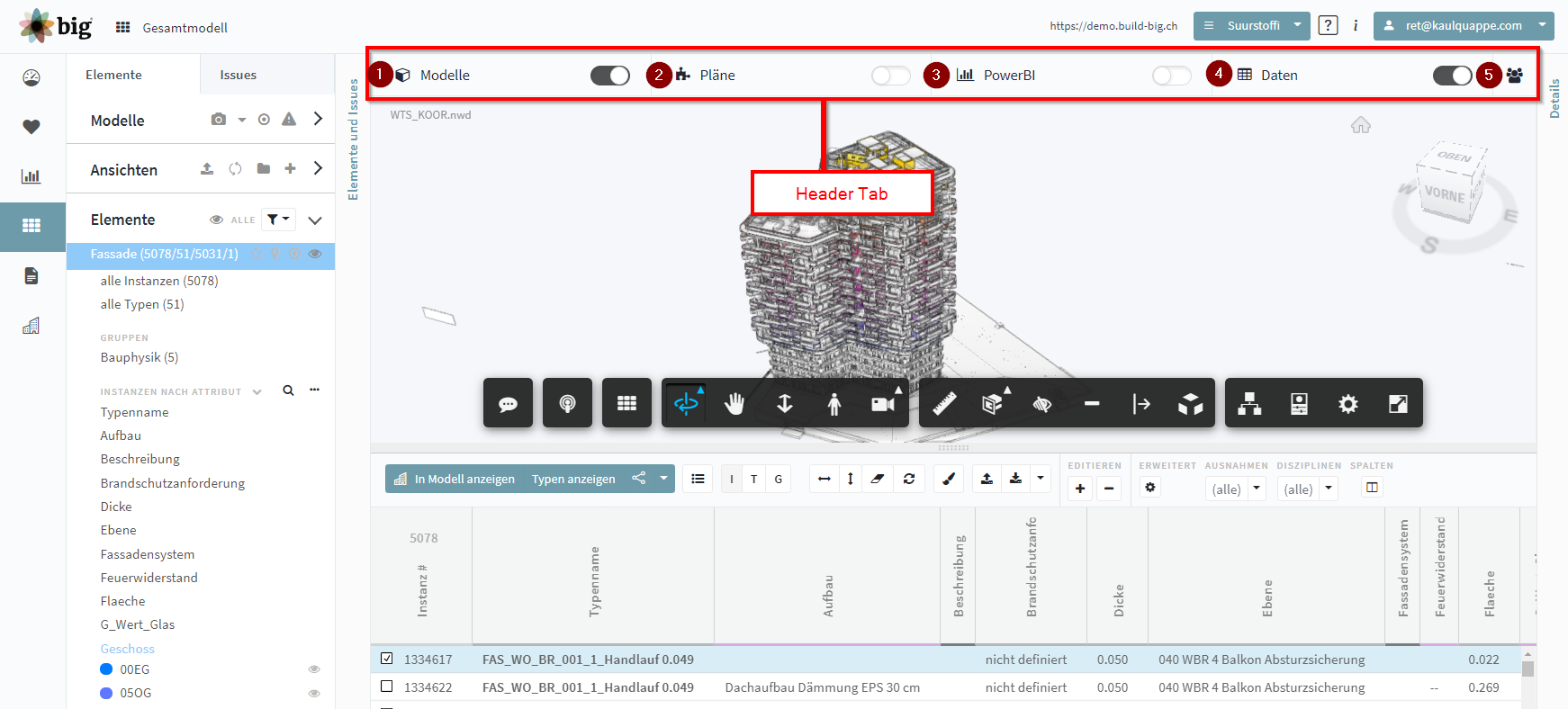Switch to the Issues tab
Screen dimensions: 1568x709
pos(239,75)
